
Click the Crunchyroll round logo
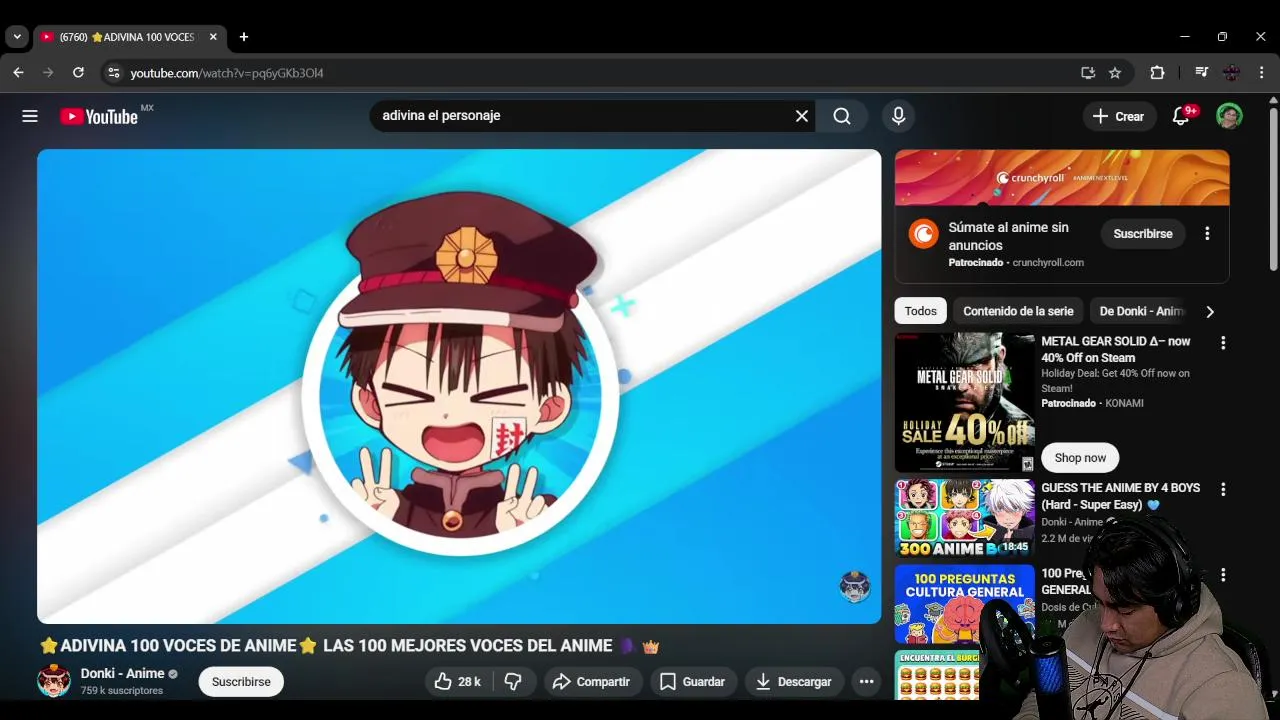click(x=923, y=234)
